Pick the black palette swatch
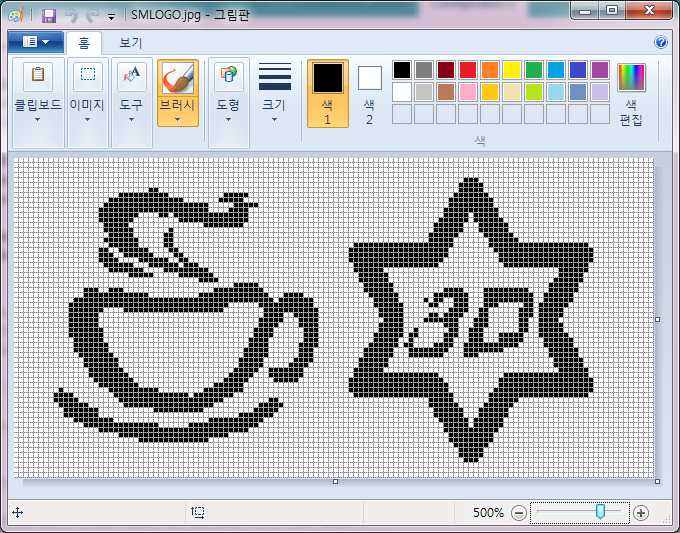Image resolution: width=680 pixels, height=533 pixels. pyautogui.click(x=402, y=70)
